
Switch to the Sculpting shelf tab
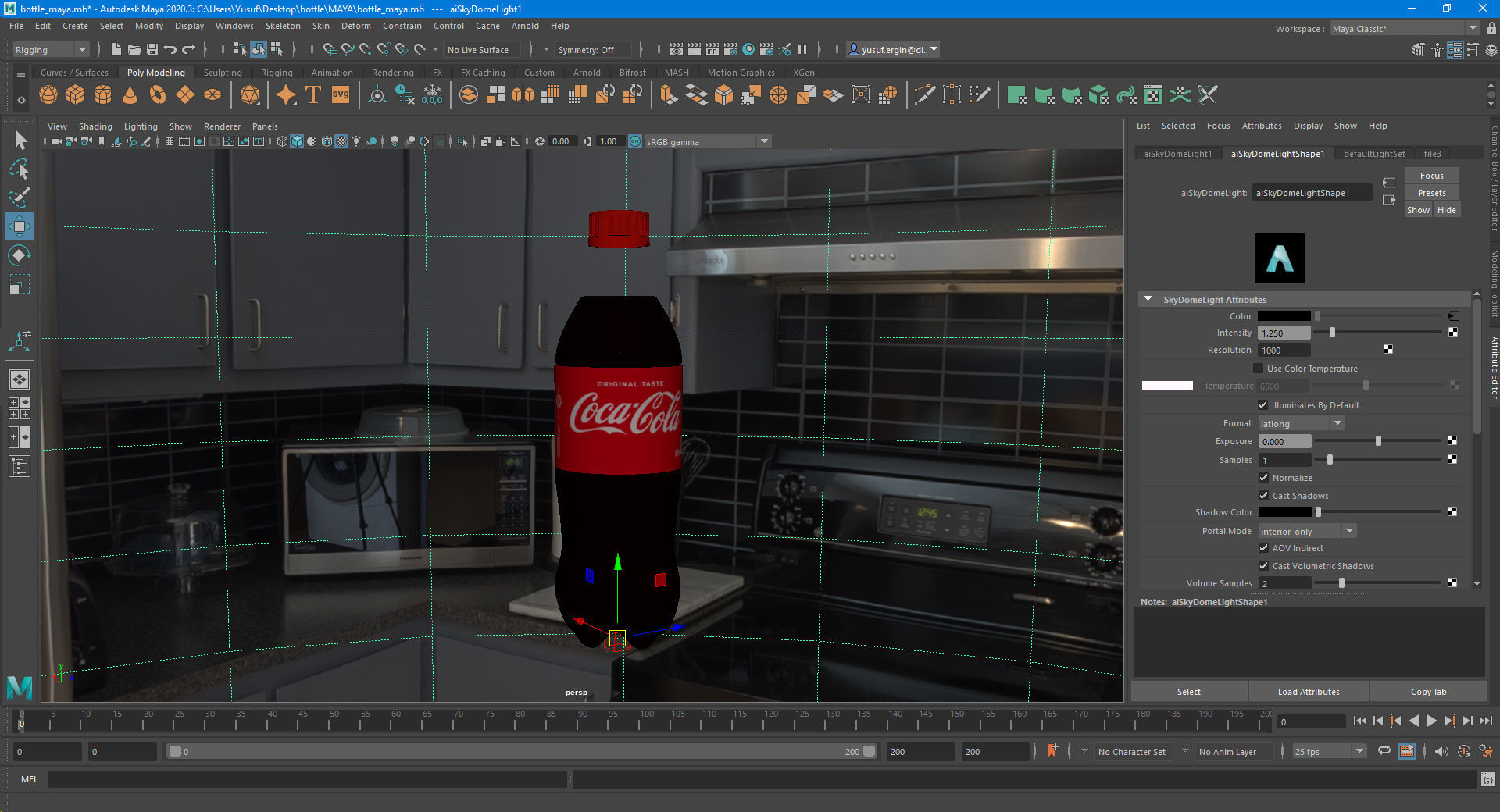click(223, 73)
